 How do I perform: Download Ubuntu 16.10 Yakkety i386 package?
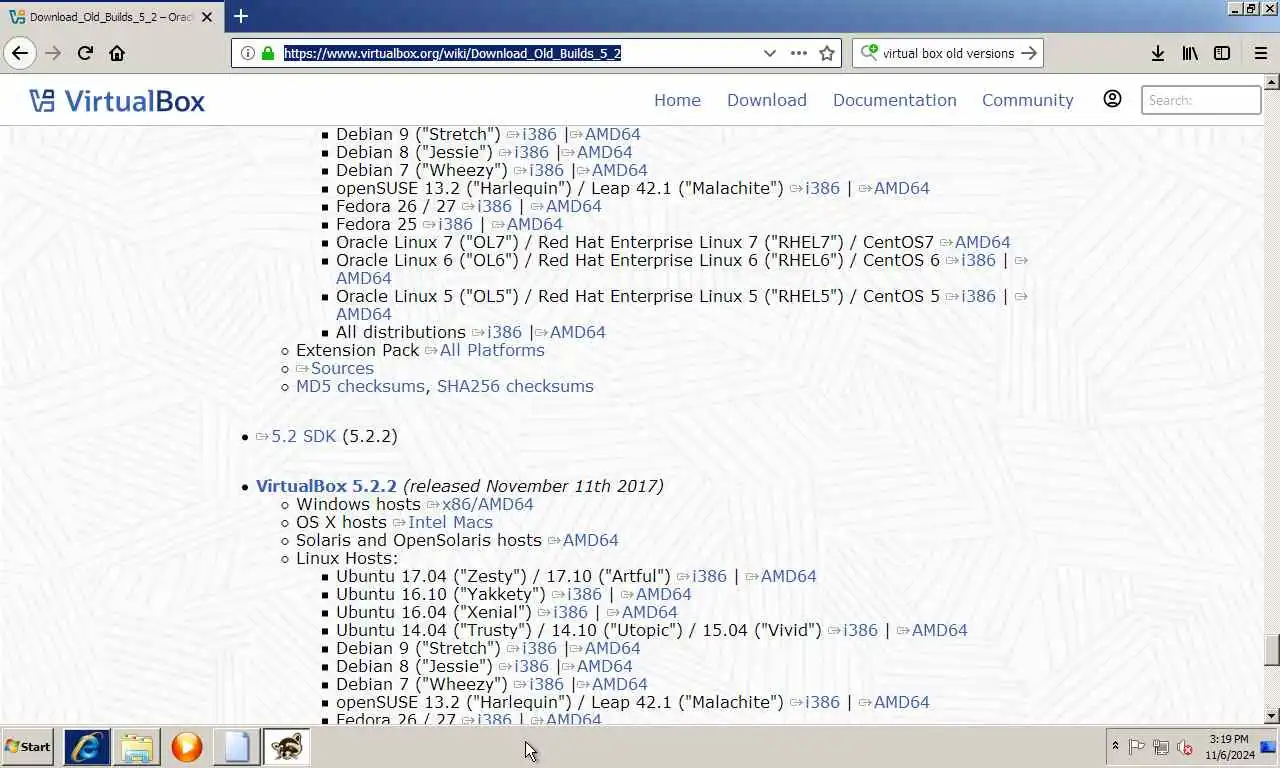tap(584, 594)
